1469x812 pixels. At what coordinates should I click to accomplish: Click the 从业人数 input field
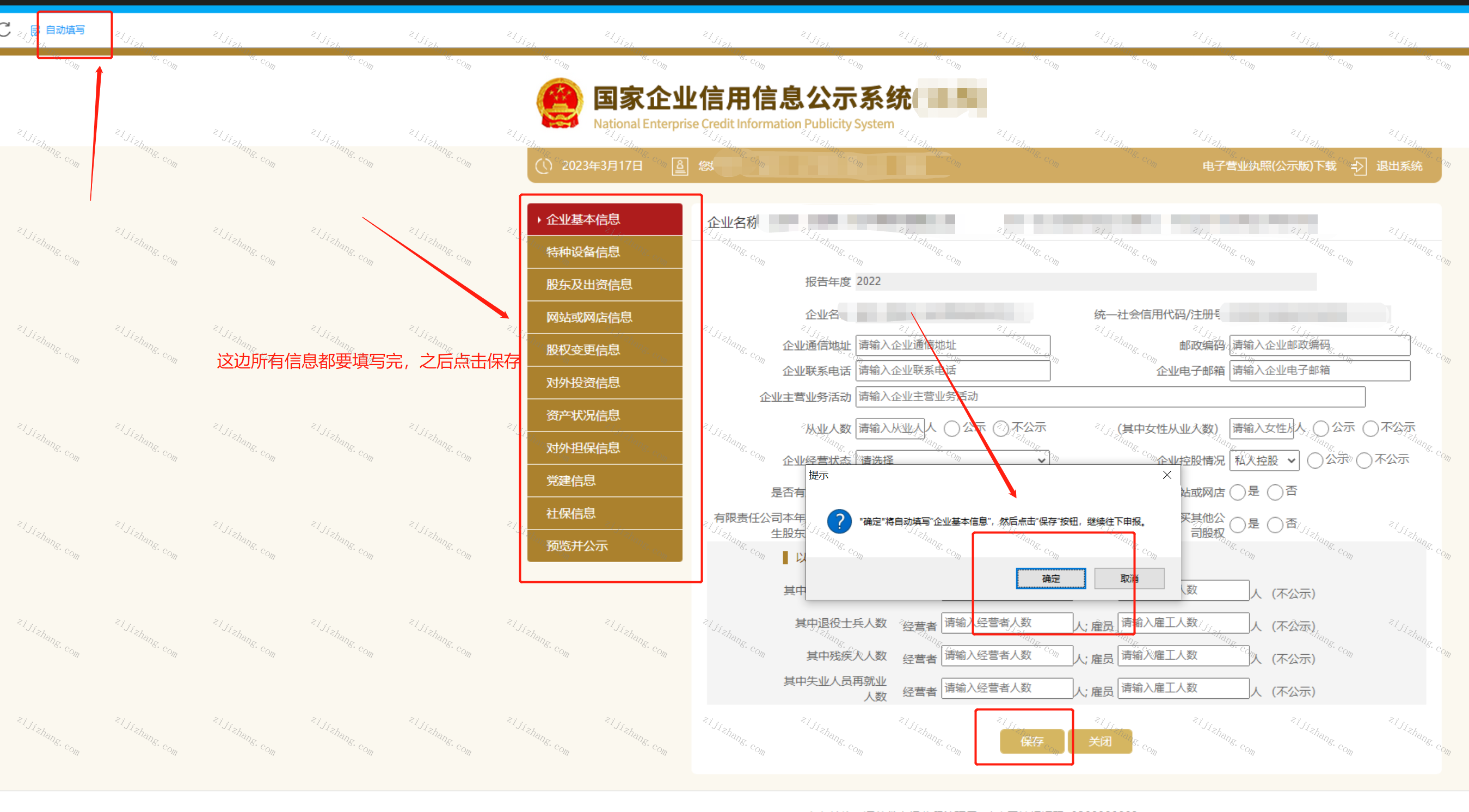pos(889,428)
